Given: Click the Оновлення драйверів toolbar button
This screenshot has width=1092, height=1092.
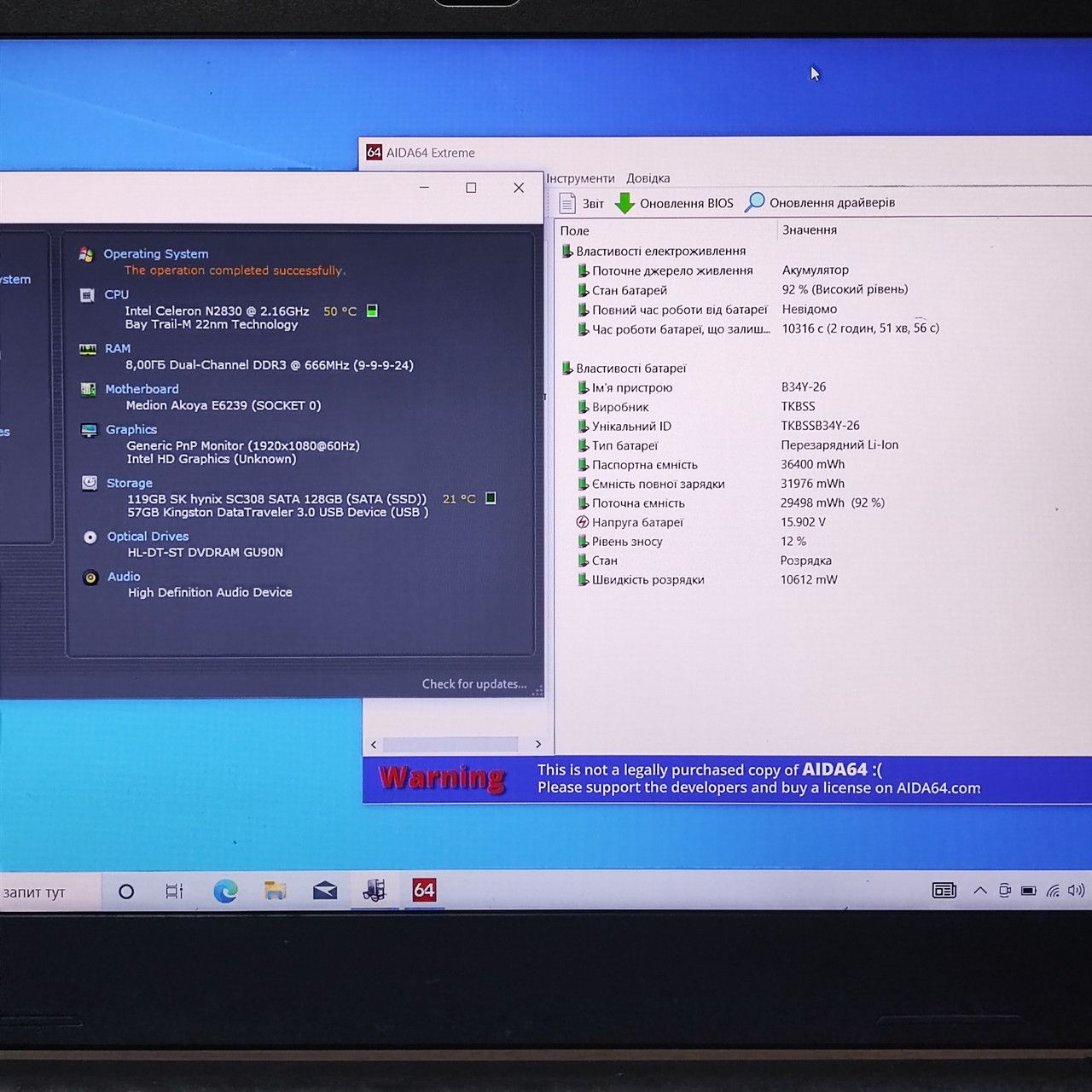Looking at the screenshot, I should coord(821,202).
